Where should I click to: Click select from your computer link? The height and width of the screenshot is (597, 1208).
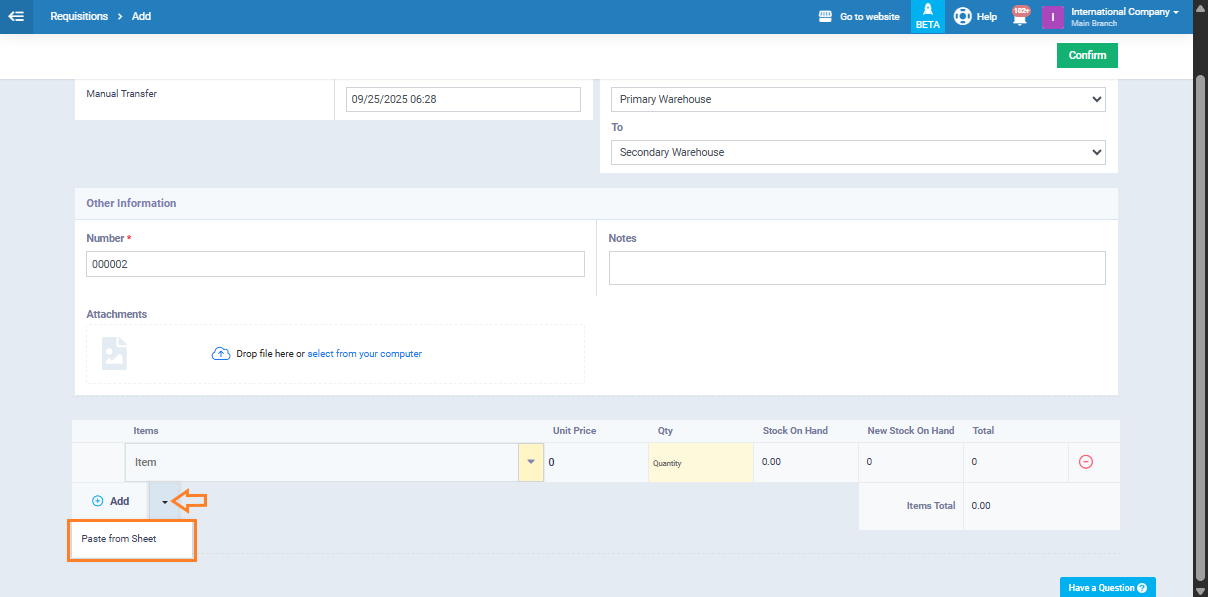click(364, 354)
